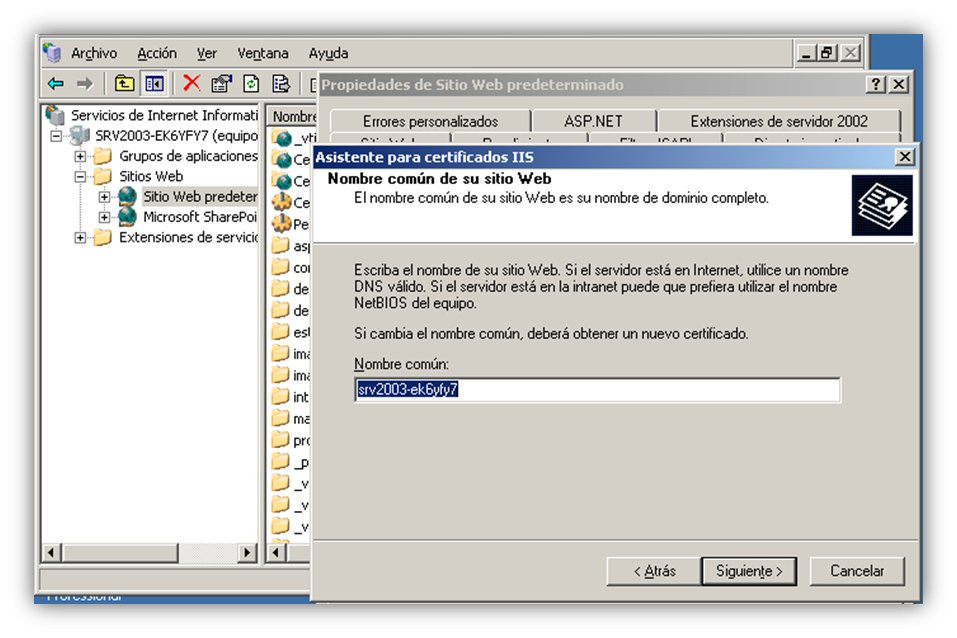This screenshot has height=638, width=957.
Task: Collapse the SRV2003-EK6YFY7 tree node
Action: click(x=56, y=136)
